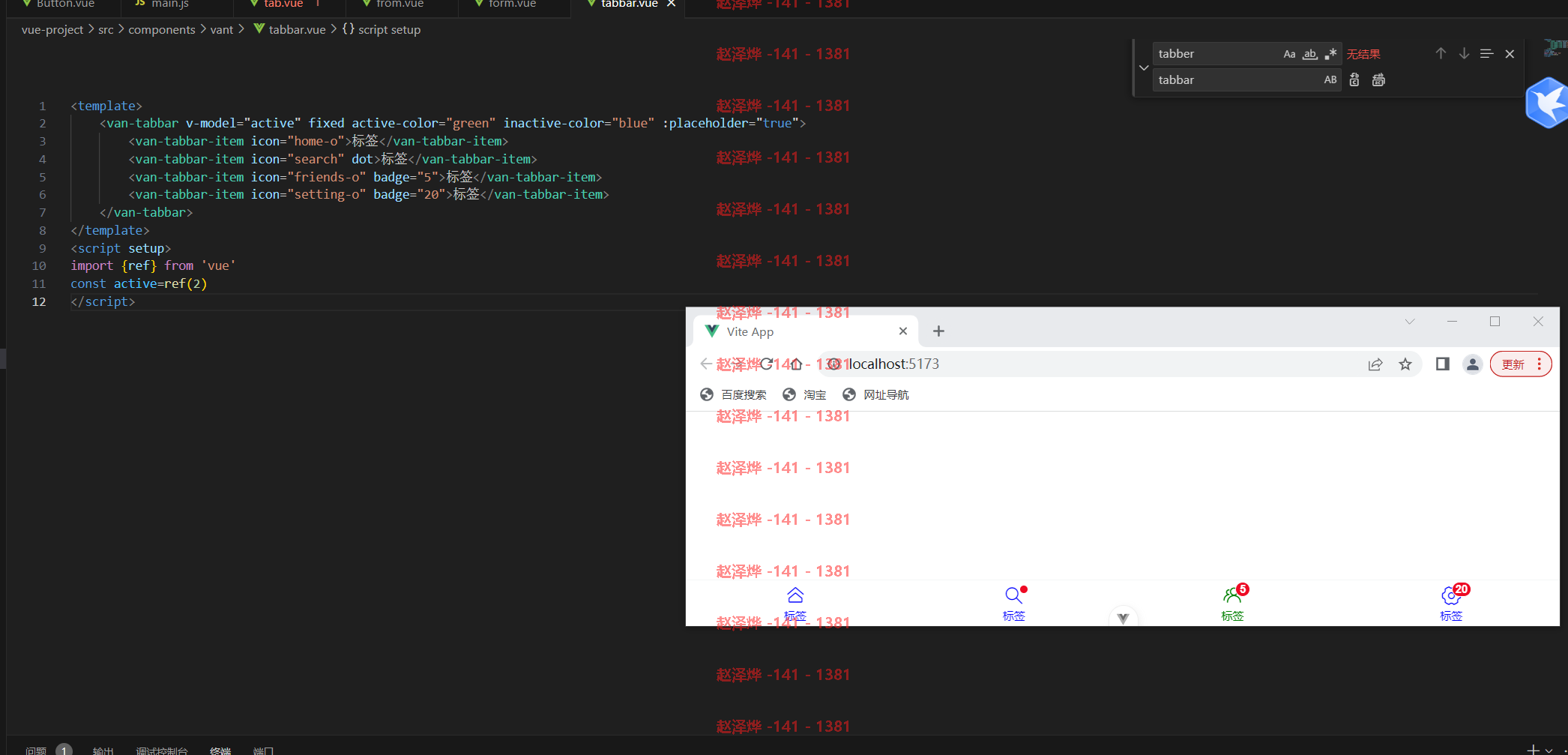Go to previous match arrow
Image resolution: width=1568 pixels, height=755 pixels.
pyautogui.click(x=1441, y=54)
